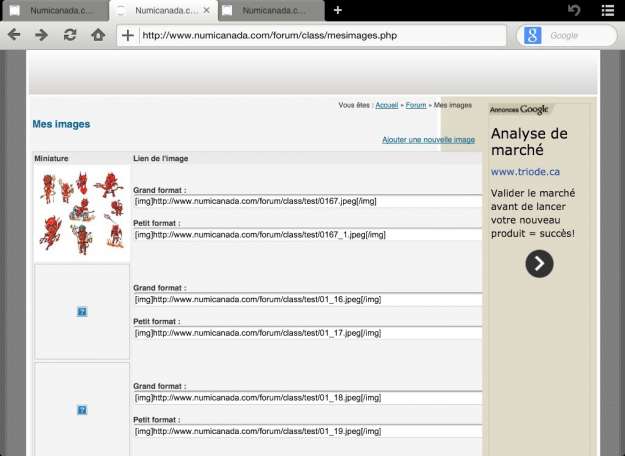This screenshot has height=456, width=625.
Task: Click Ajouter une nouvelle image link
Action: 428,140
